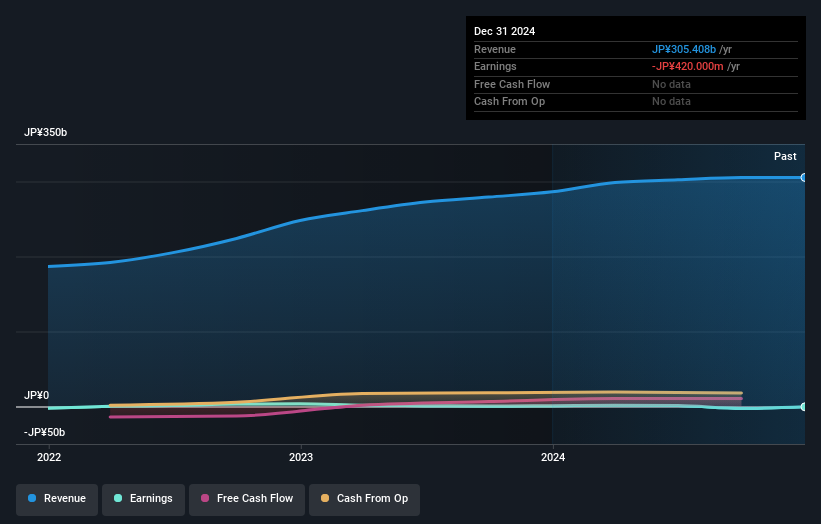Click the Revenue endpoint marker at Dec 2024

point(804,178)
